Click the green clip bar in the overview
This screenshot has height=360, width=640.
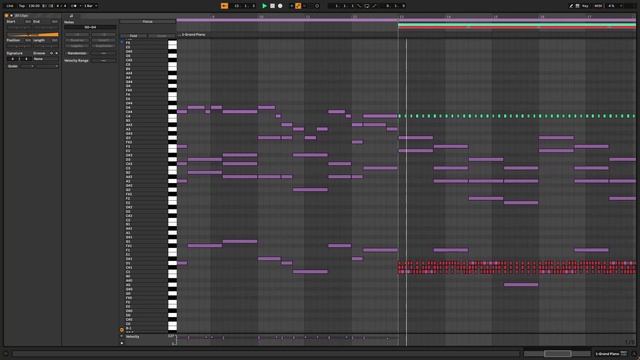click(517, 25)
